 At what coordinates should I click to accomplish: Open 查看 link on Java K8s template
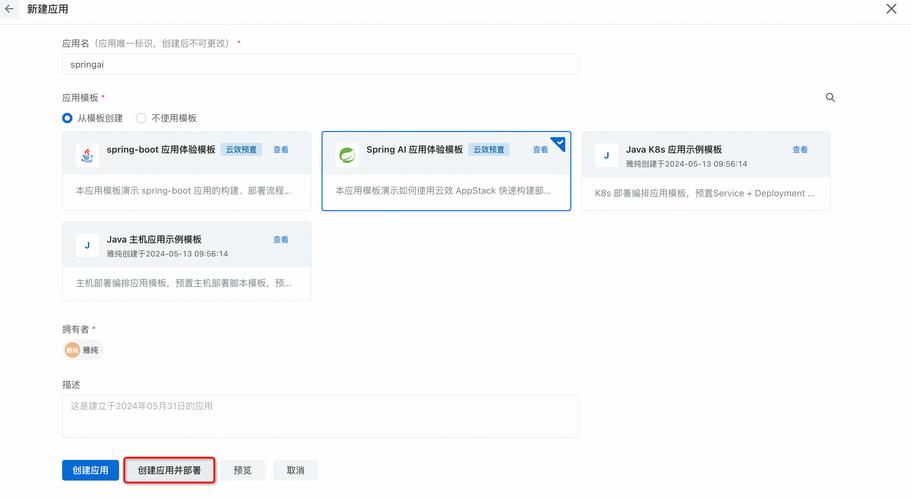click(x=800, y=150)
